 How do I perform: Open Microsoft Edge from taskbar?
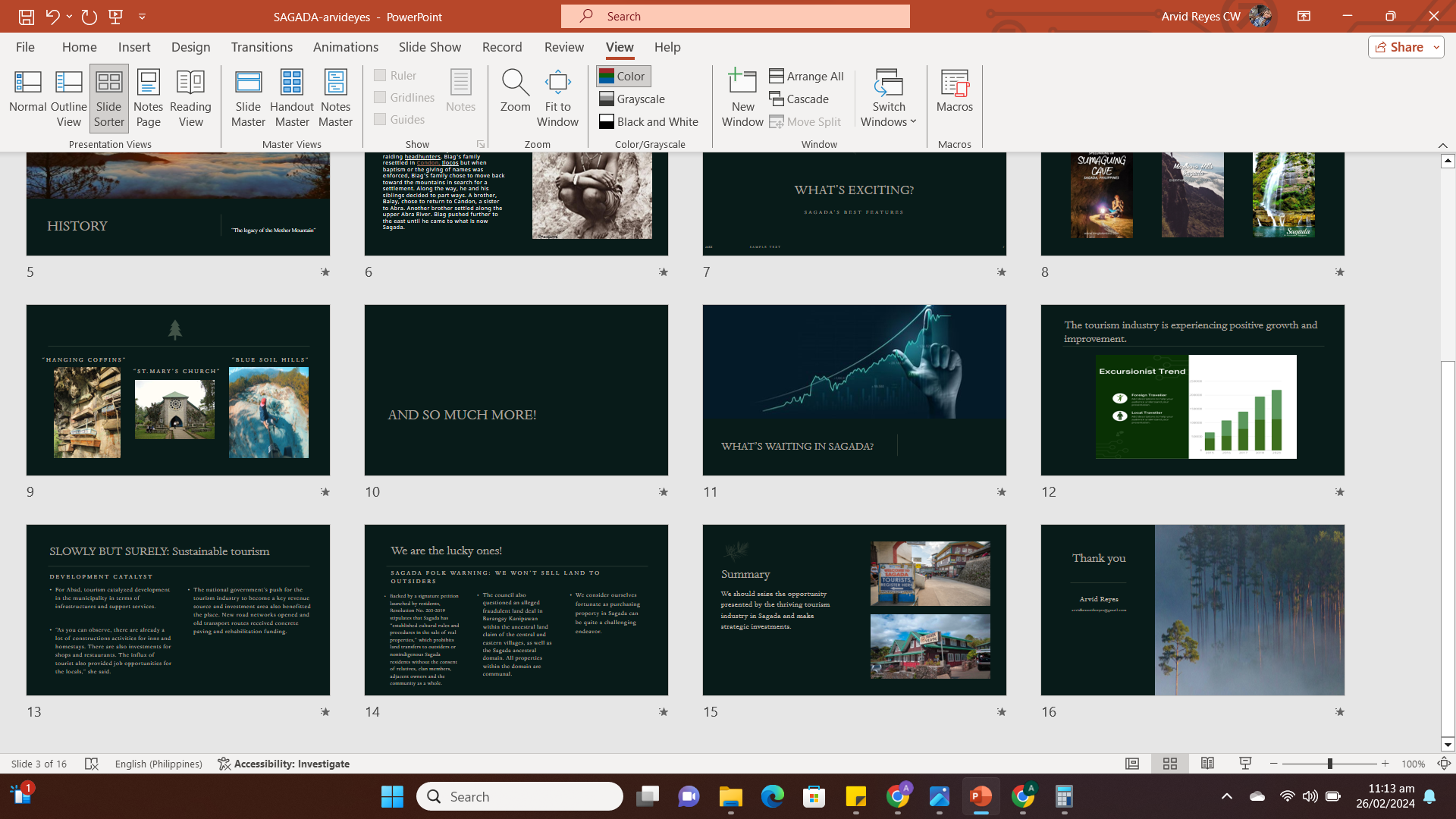[x=772, y=796]
